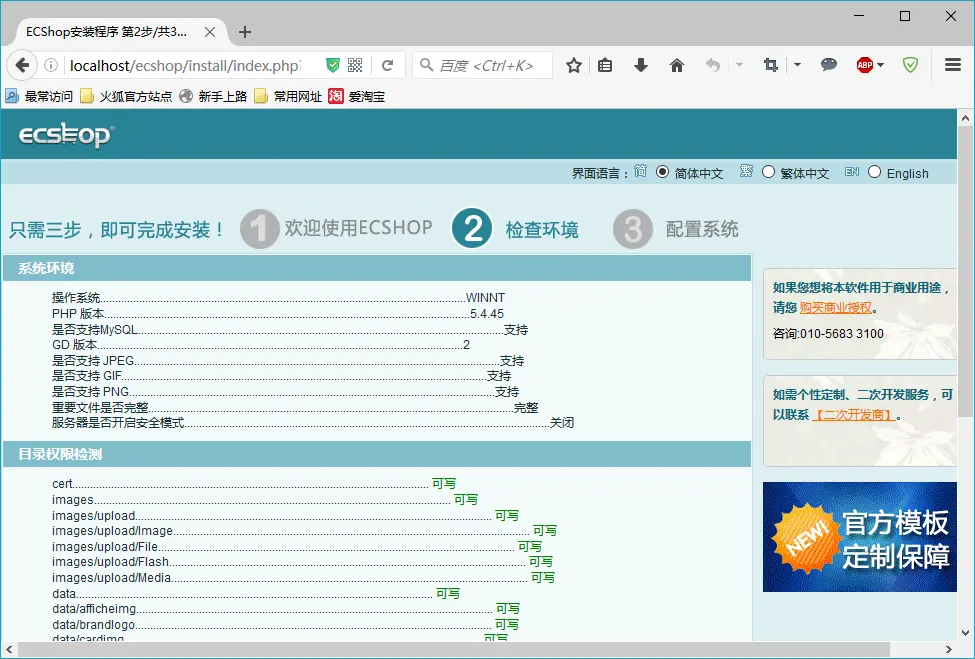Click the green shield security icon
Viewport: 975px width, 659px height.
(x=910, y=64)
